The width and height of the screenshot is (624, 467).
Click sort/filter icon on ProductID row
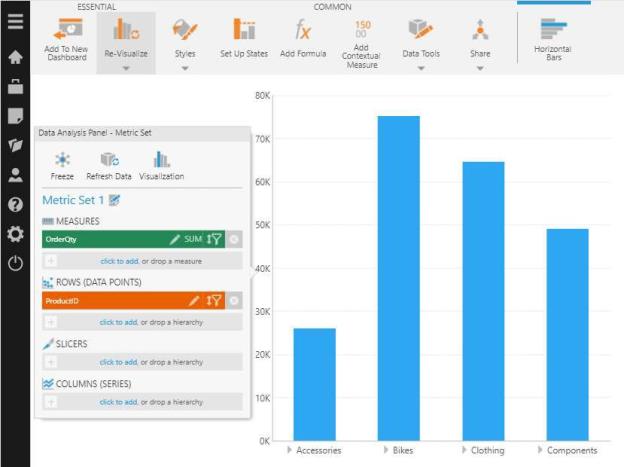pos(213,300)
